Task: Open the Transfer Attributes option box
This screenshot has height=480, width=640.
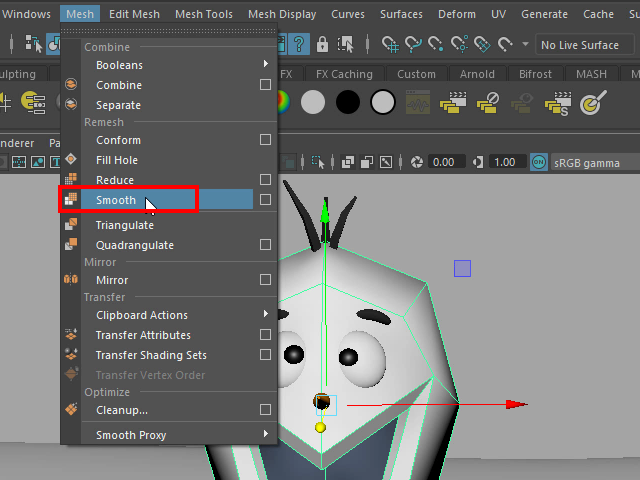Action: click(265, 335)
